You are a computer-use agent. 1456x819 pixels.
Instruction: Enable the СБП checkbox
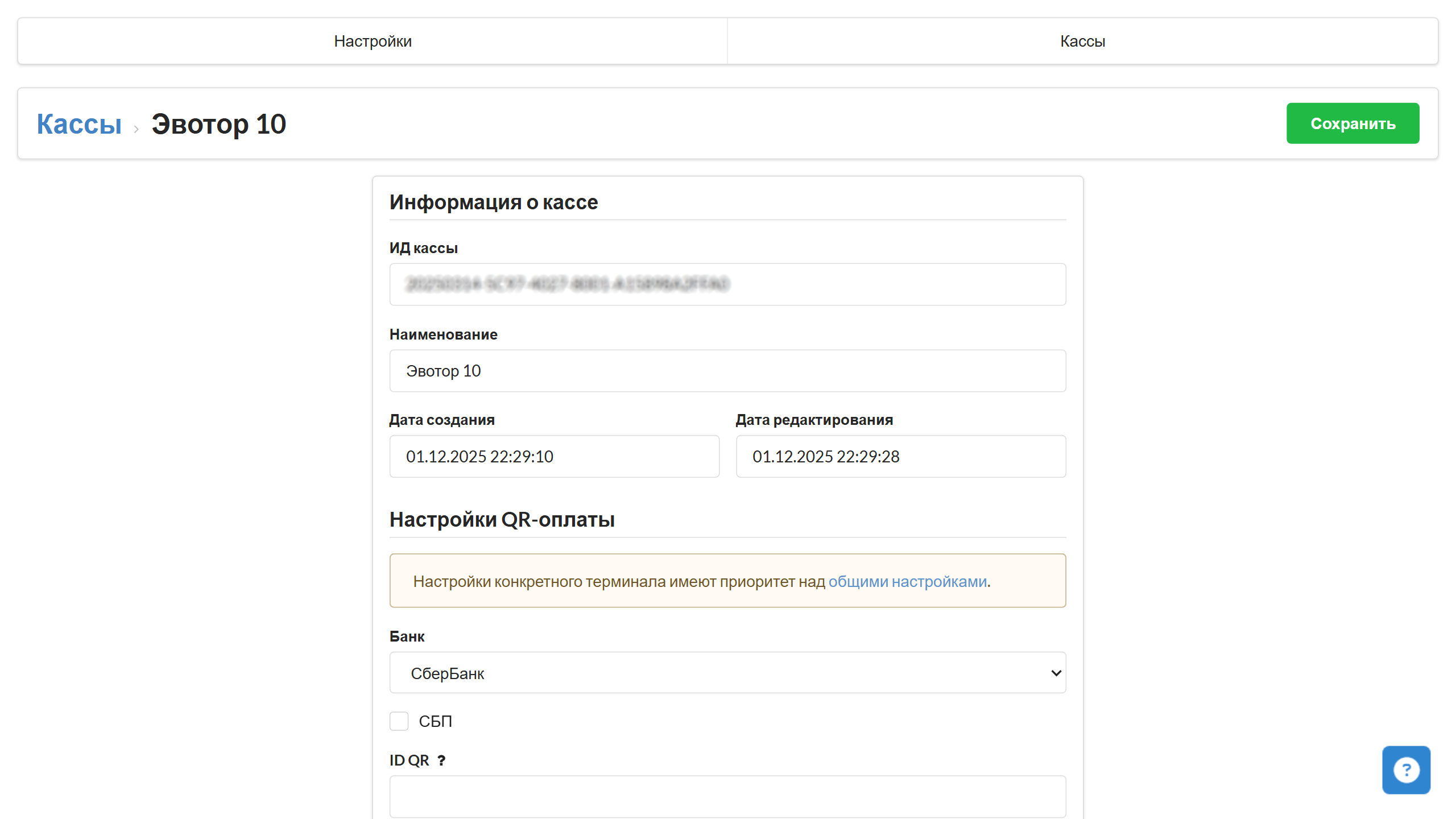399,721
